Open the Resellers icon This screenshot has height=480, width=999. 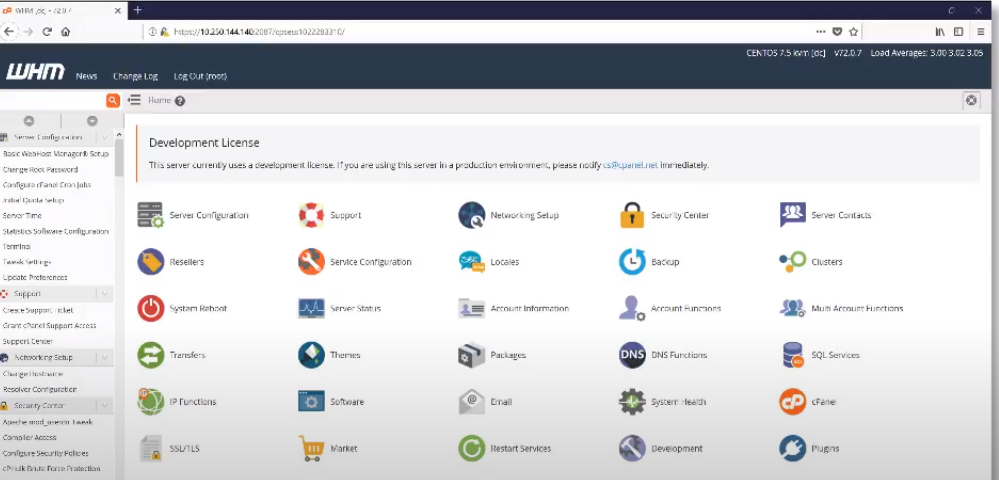(150, 261)
